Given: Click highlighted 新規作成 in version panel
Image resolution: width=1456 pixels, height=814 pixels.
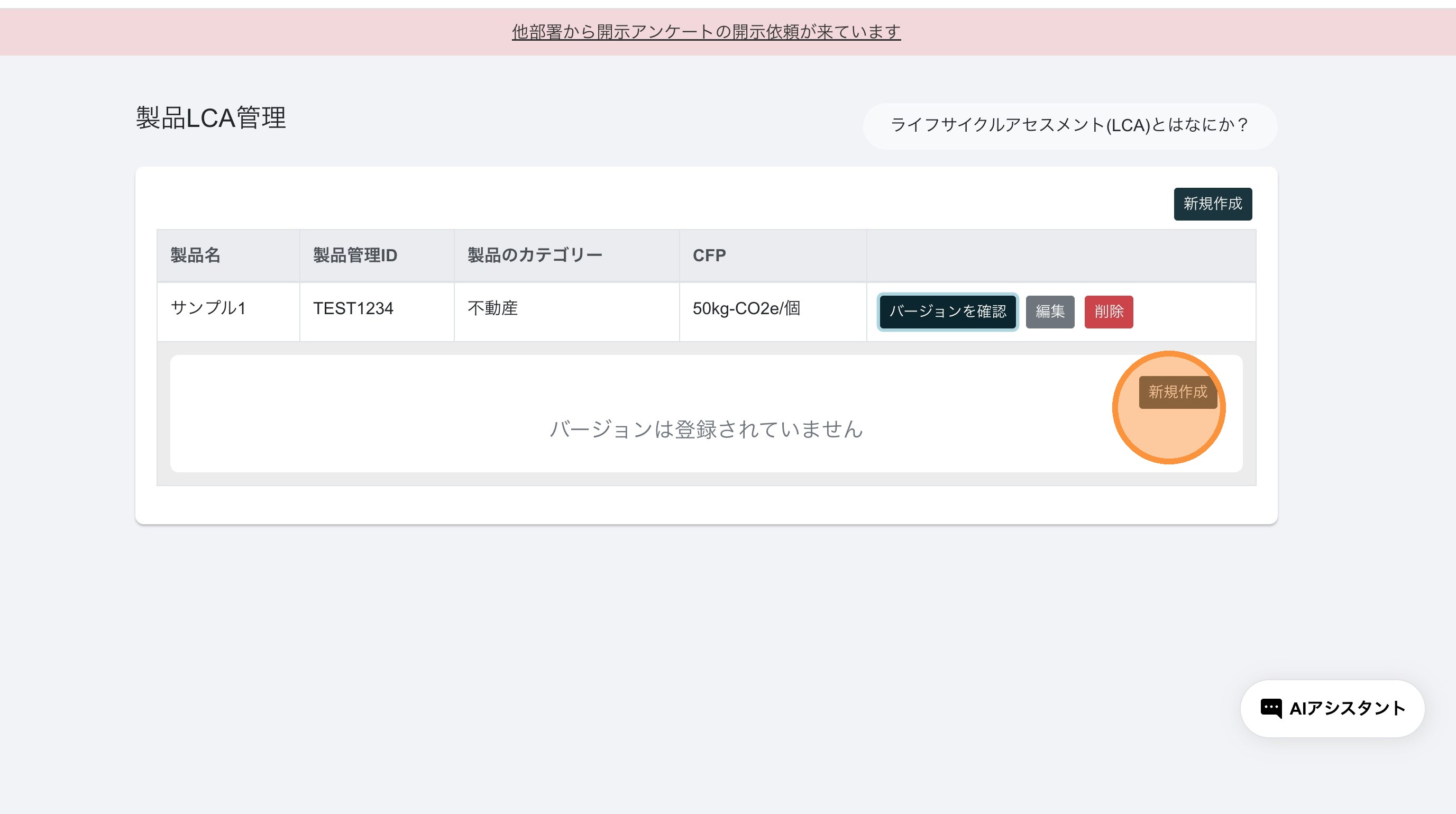Looking at the screenshot, I should pos(1177,392).
